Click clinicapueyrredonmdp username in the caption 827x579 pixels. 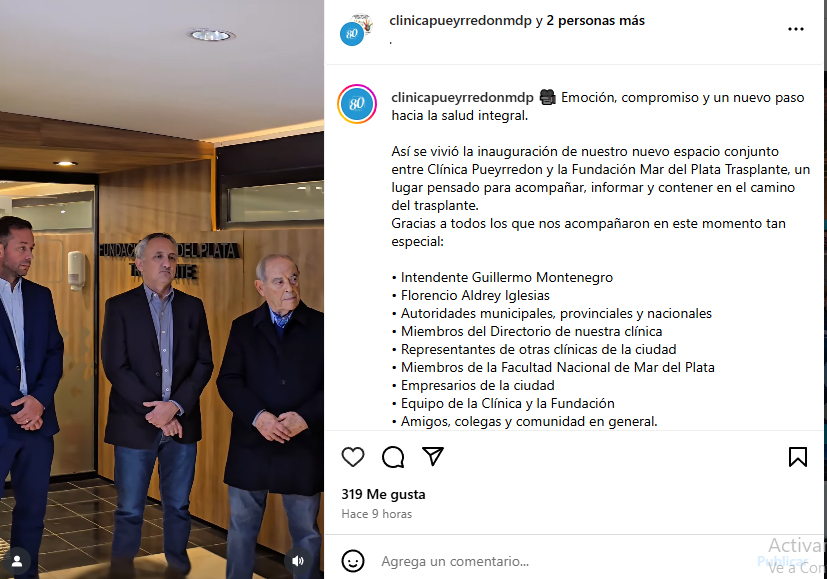463,98
